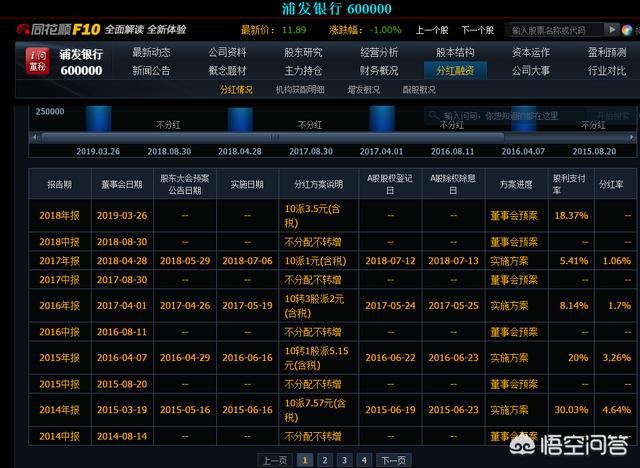Click the 2015.08.20 chart date label
Viewport: 640px width, 468px height.
point(594,151)
